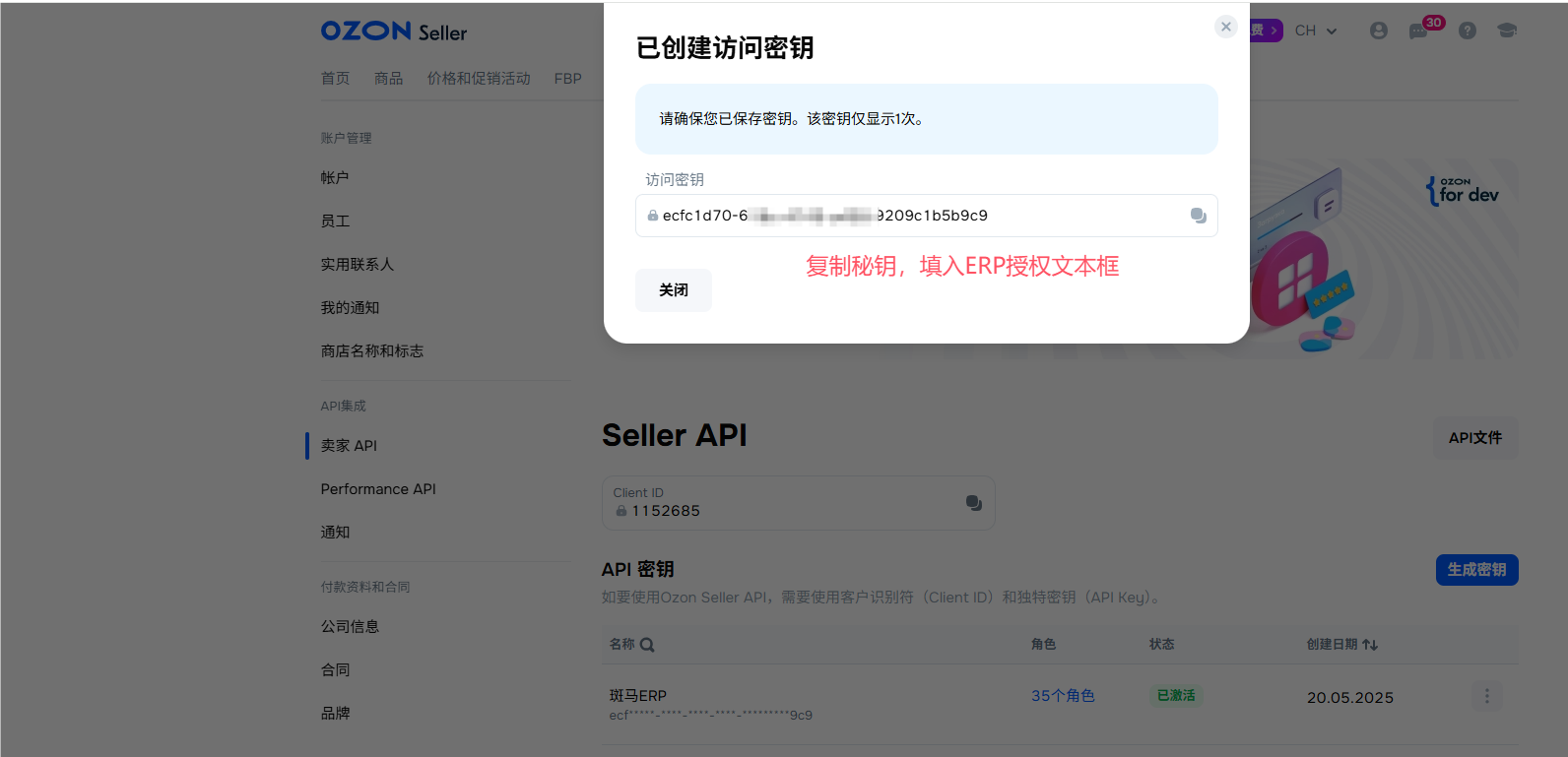Click the purple button beside CH
This screenshot has width=1568, height=757.
(x=1267, y=31)
